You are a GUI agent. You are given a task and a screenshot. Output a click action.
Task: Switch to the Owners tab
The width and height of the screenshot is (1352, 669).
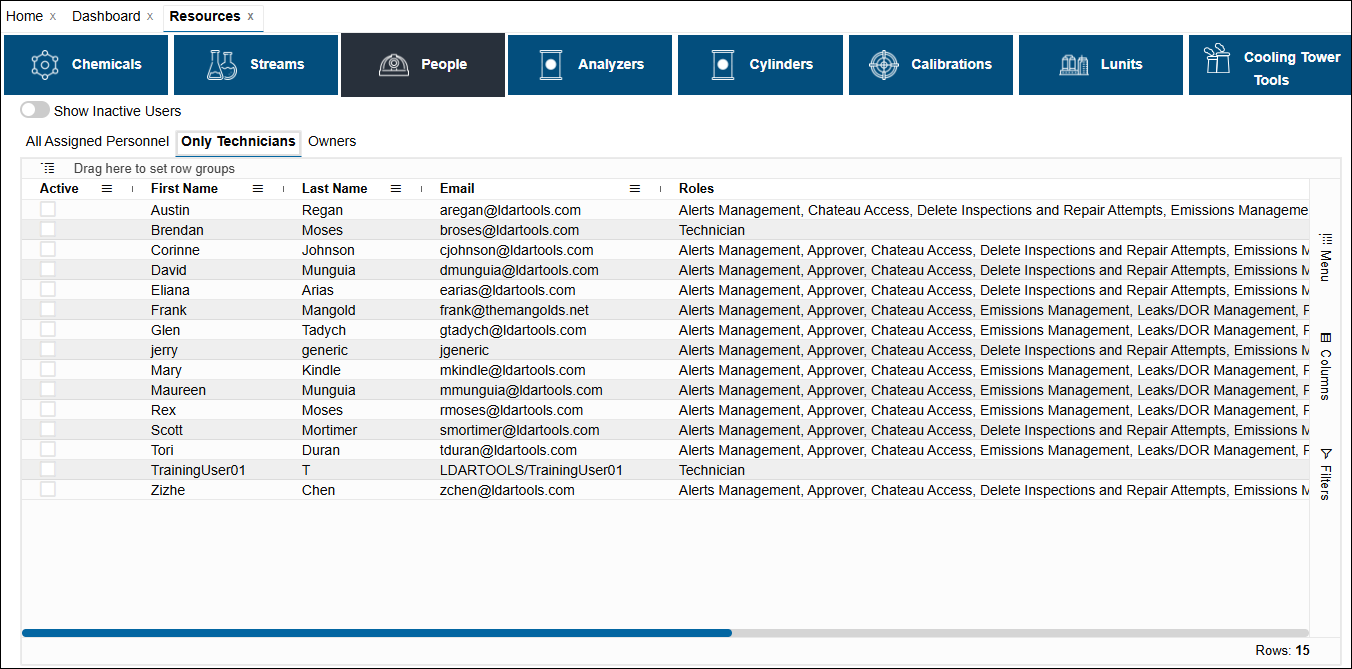point(332,141)
